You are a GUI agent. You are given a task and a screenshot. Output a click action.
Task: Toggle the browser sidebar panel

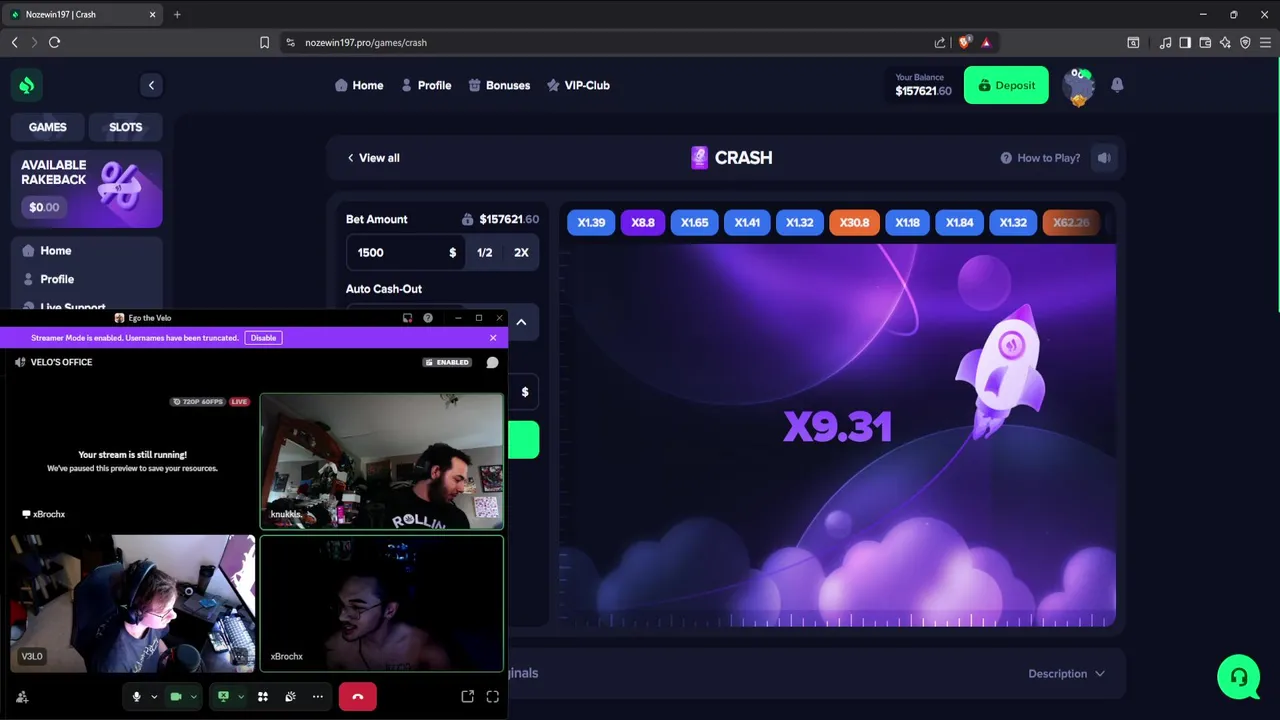1185,42
